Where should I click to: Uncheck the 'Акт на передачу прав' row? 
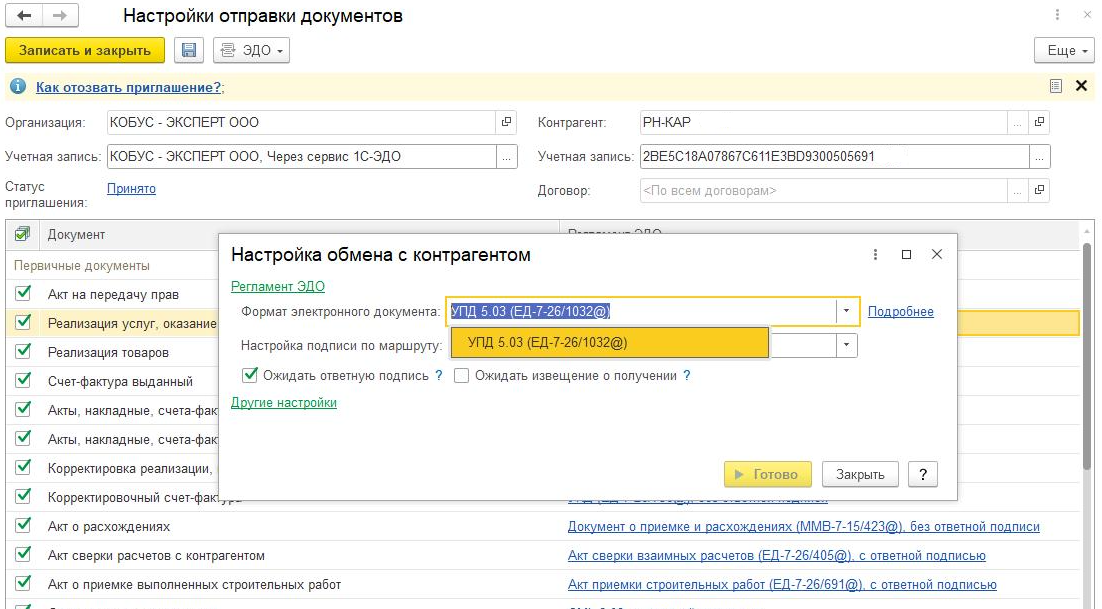[x=23, y=294]
